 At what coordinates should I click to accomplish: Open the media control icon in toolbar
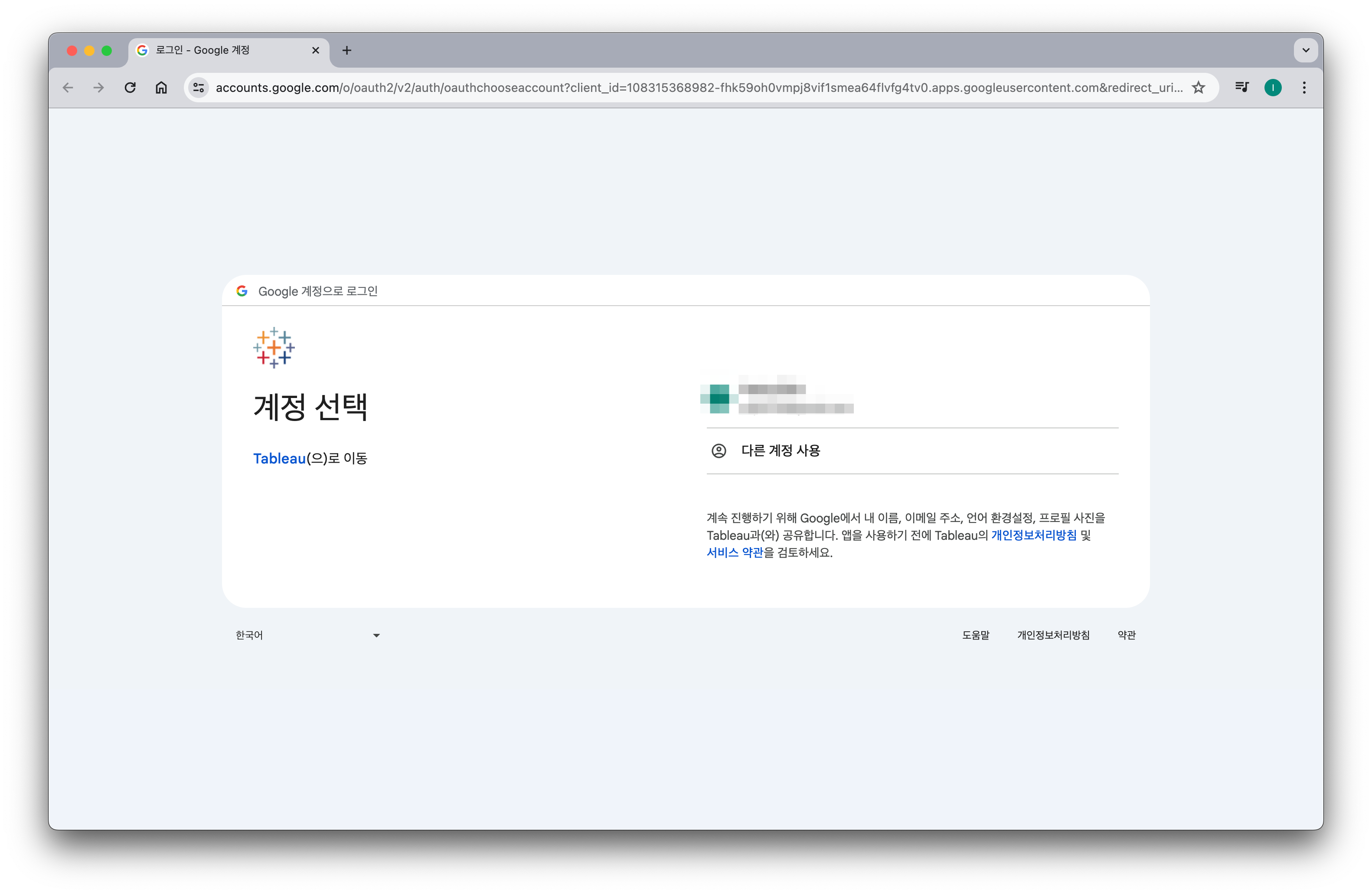[x=1242, y=88]
